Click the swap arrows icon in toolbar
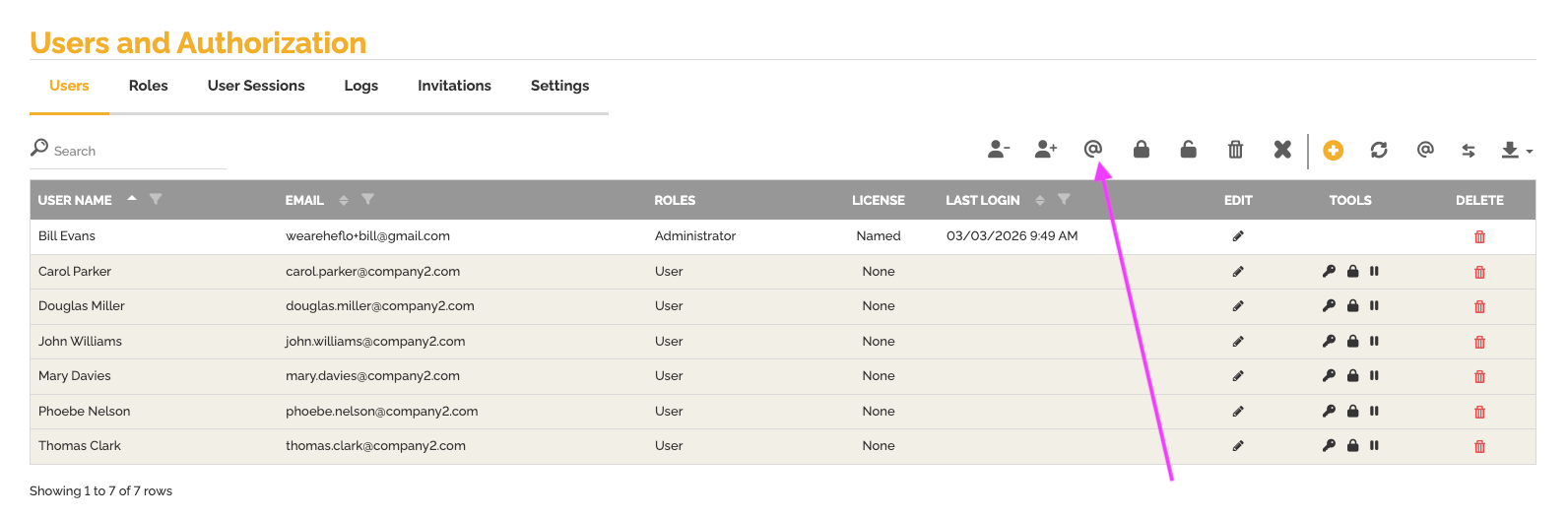1568x518 pixels. [x=1469, y=151]
